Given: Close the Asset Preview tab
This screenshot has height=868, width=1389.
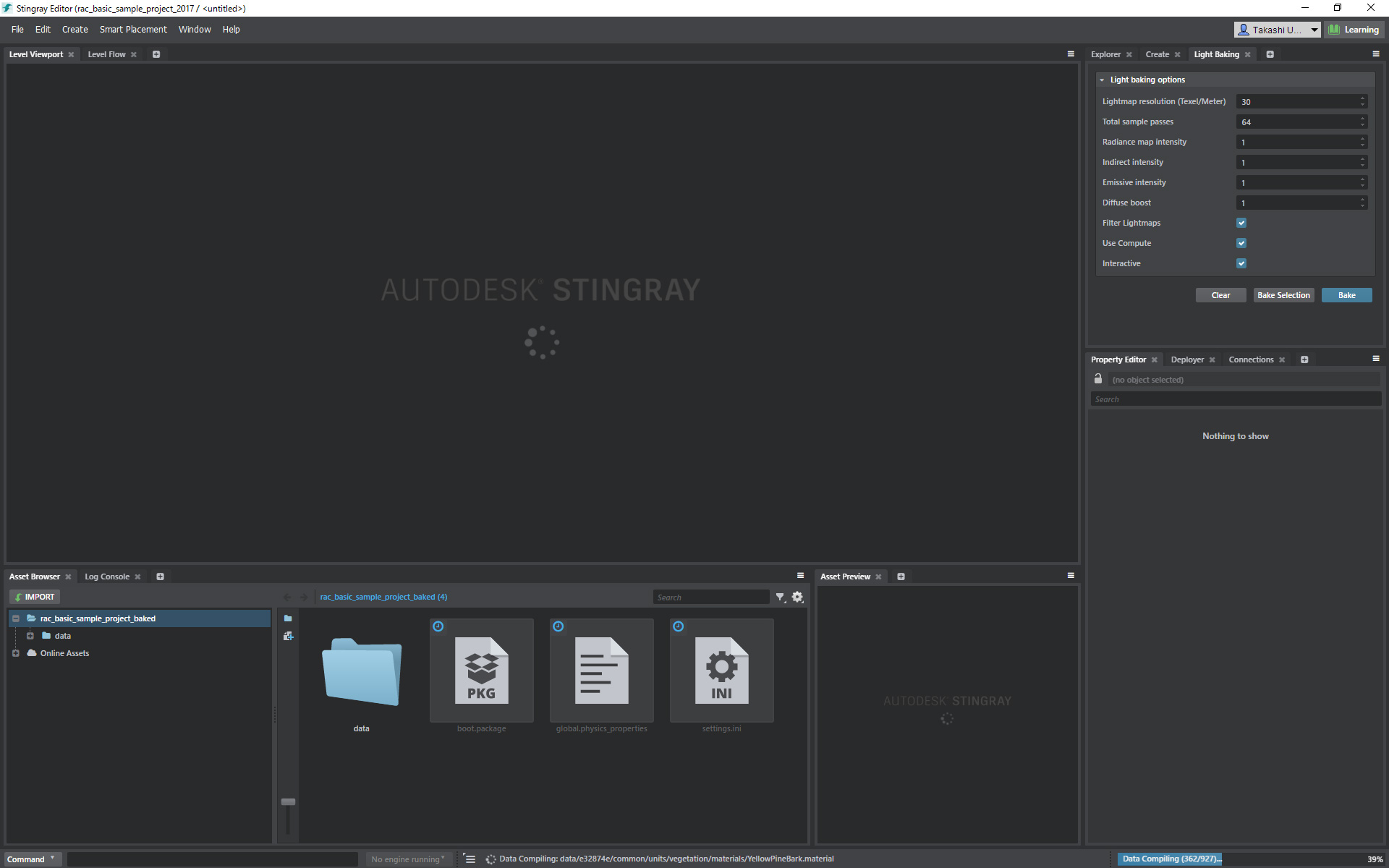Looking at the screenshot, I should point(879,577).
